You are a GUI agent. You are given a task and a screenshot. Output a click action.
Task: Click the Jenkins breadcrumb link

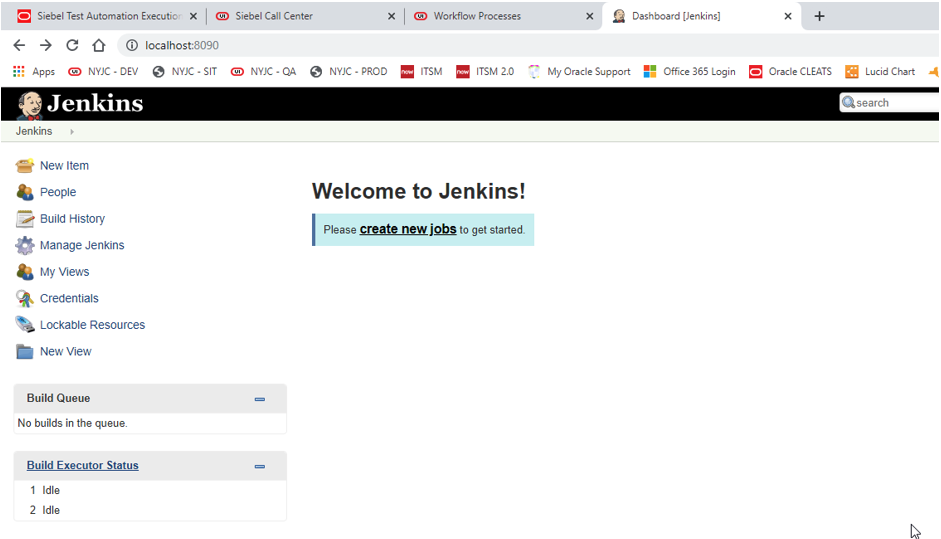point(34,131)
